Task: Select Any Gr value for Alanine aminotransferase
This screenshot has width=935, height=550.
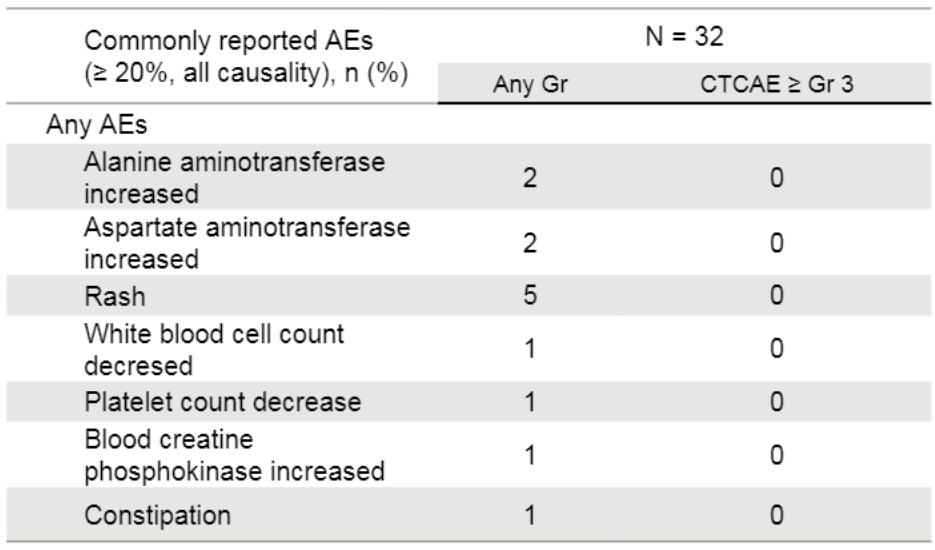Action: pyautogui.click(x=532, y=178)
